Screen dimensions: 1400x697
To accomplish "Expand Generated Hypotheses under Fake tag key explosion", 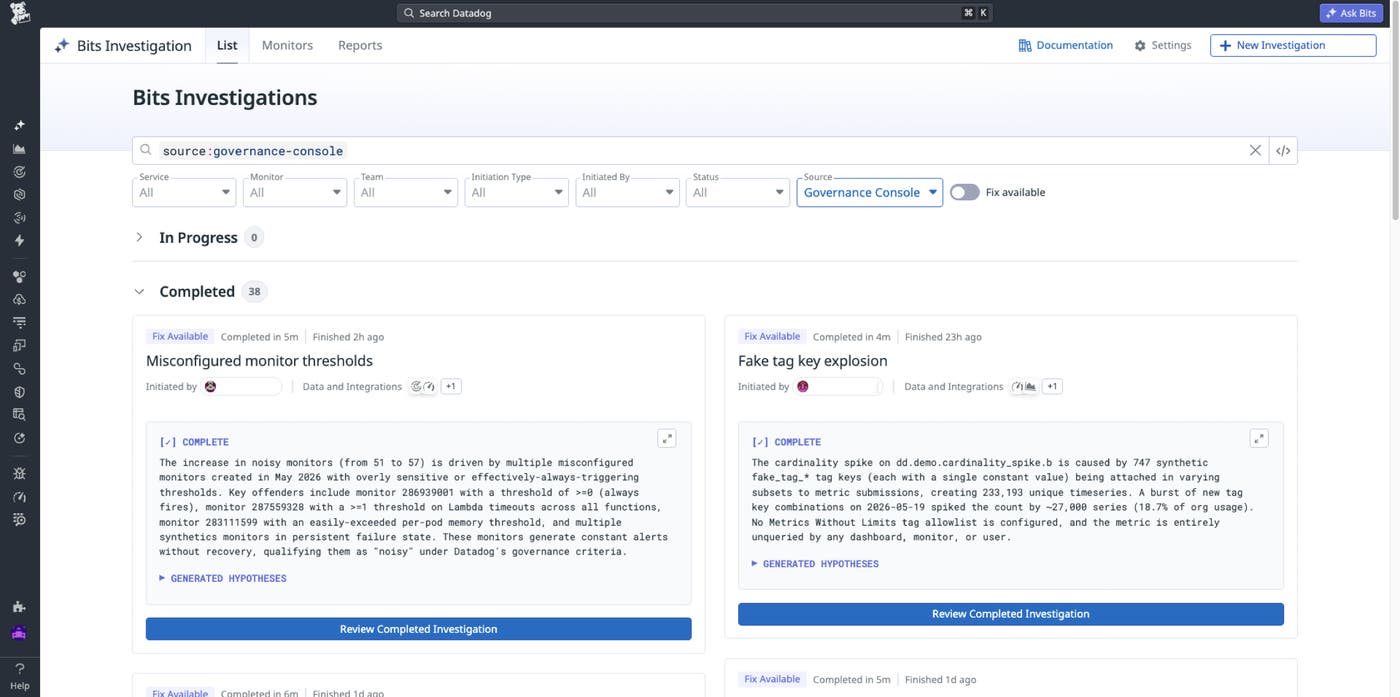I will [x=815, y=564].
